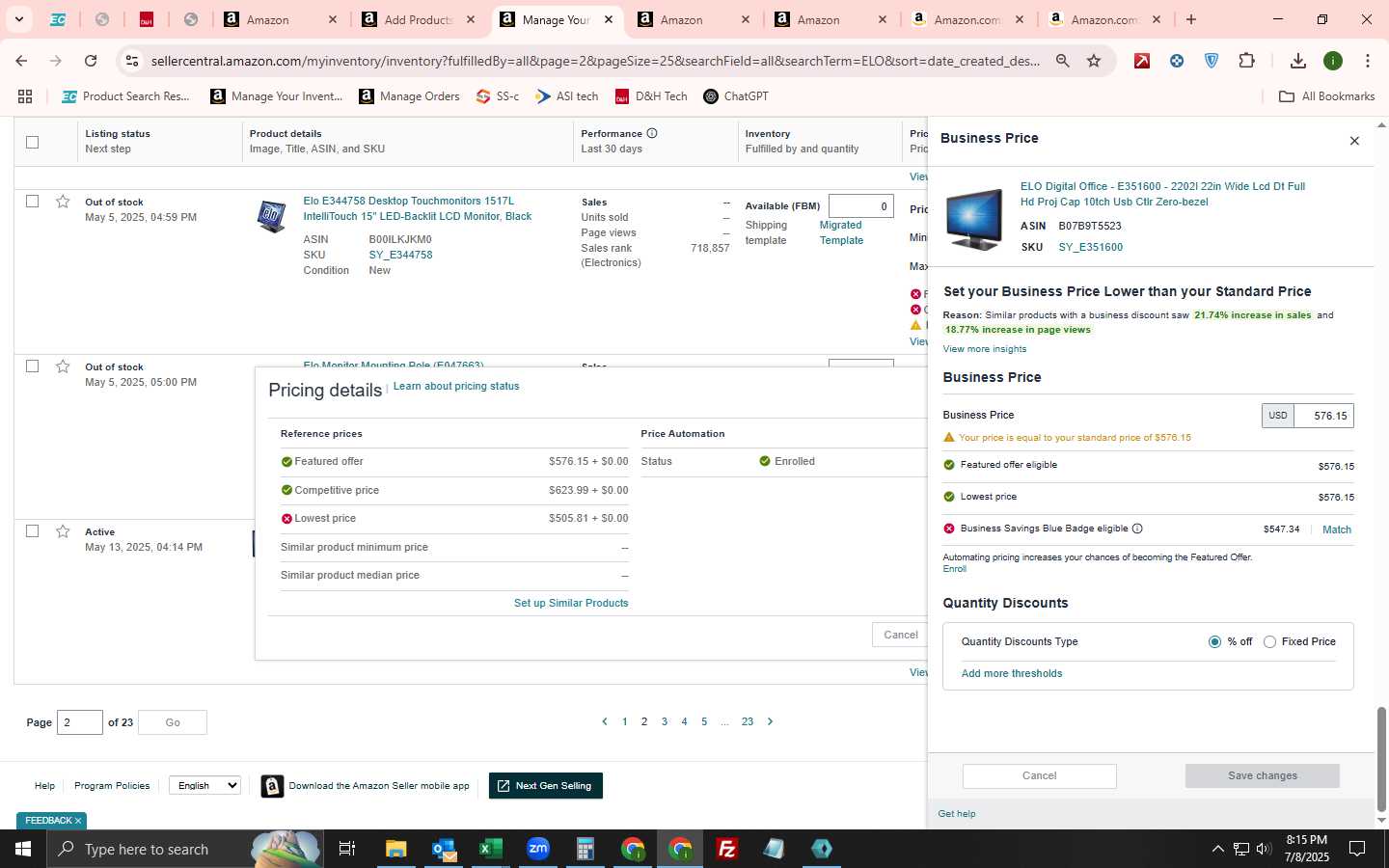
Task: Click Next Gen Selling button
Action: pyautogui.click(x=545, y=786)
